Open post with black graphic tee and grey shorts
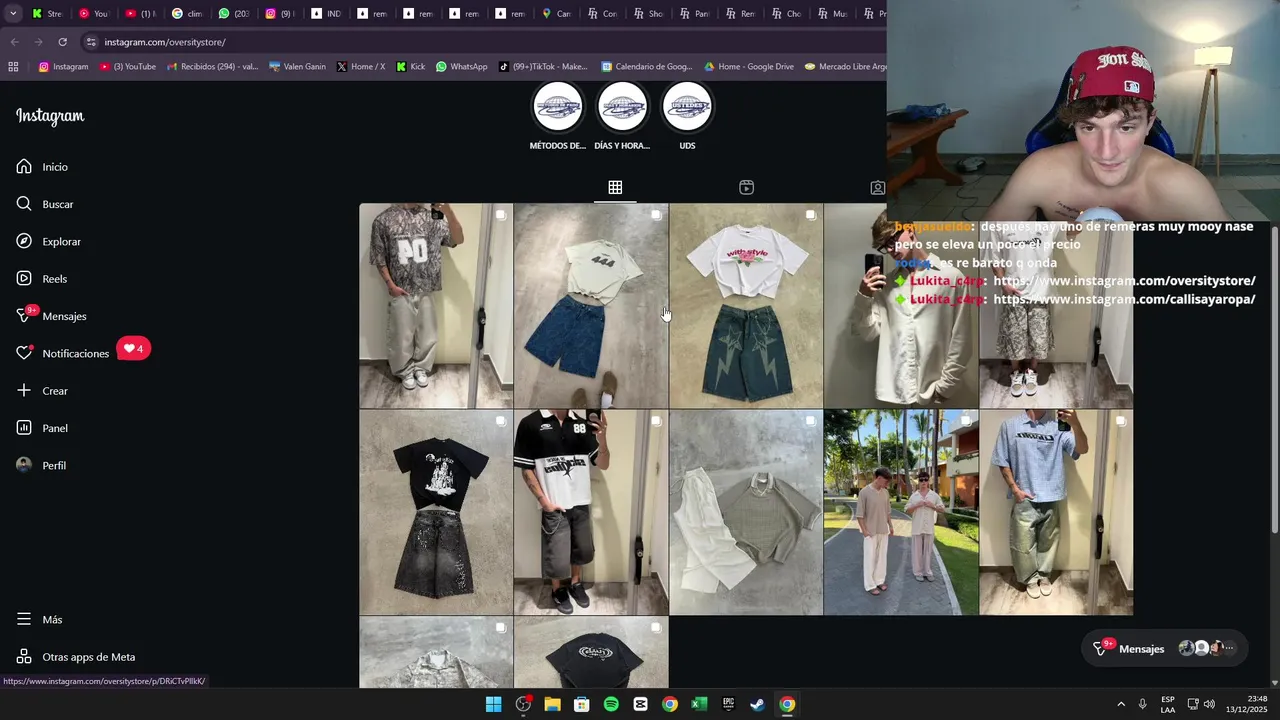Viewport: 1280px width, 720px height. pyautogui.click(x=436, y=512)
